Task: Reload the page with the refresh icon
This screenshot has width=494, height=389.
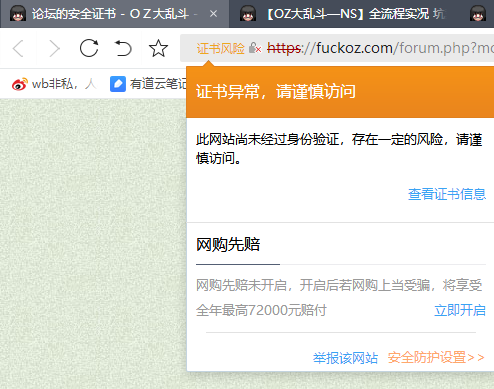Action: tap(89, 48)
